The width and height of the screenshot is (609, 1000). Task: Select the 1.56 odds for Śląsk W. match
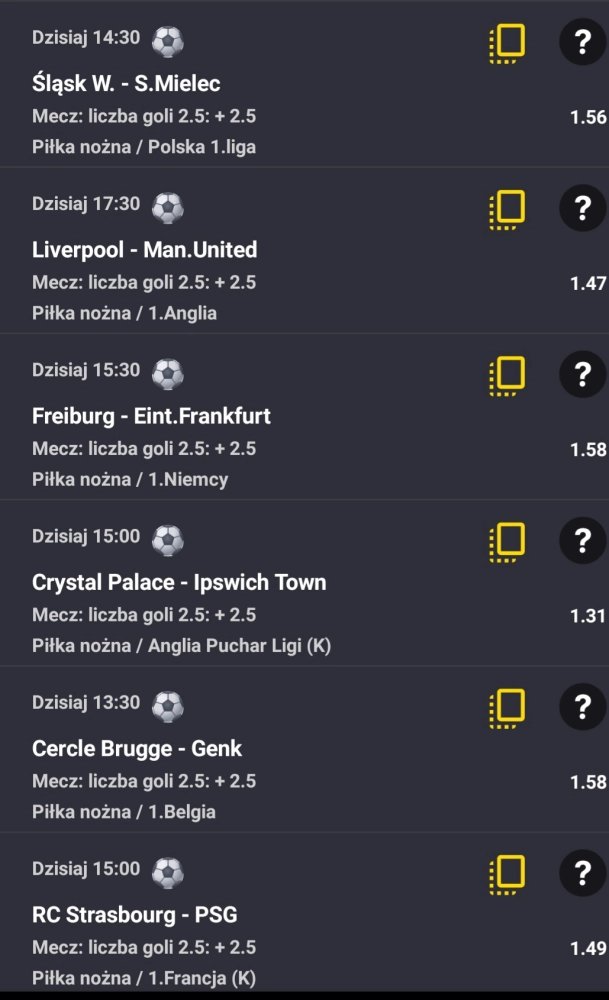588,117
